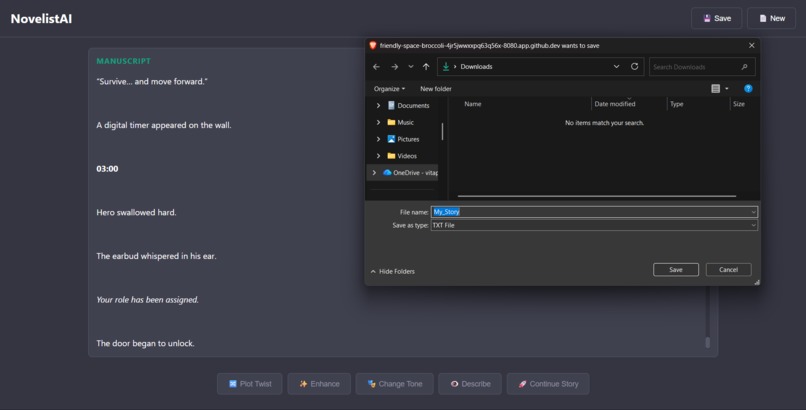806x410 pixels.
Task: Expand the OneDrive tree node
Action: coord(374,173)
